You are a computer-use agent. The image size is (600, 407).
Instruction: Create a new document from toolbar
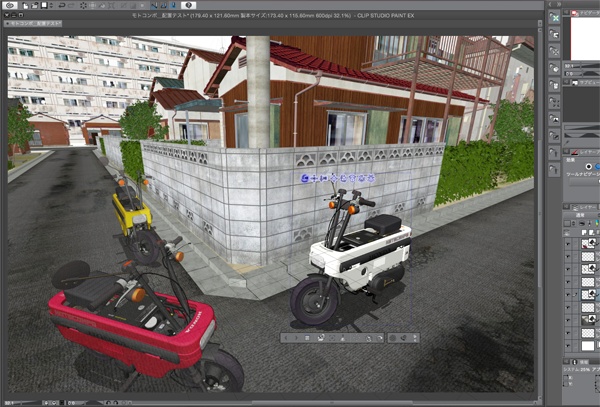pos(25,6)
